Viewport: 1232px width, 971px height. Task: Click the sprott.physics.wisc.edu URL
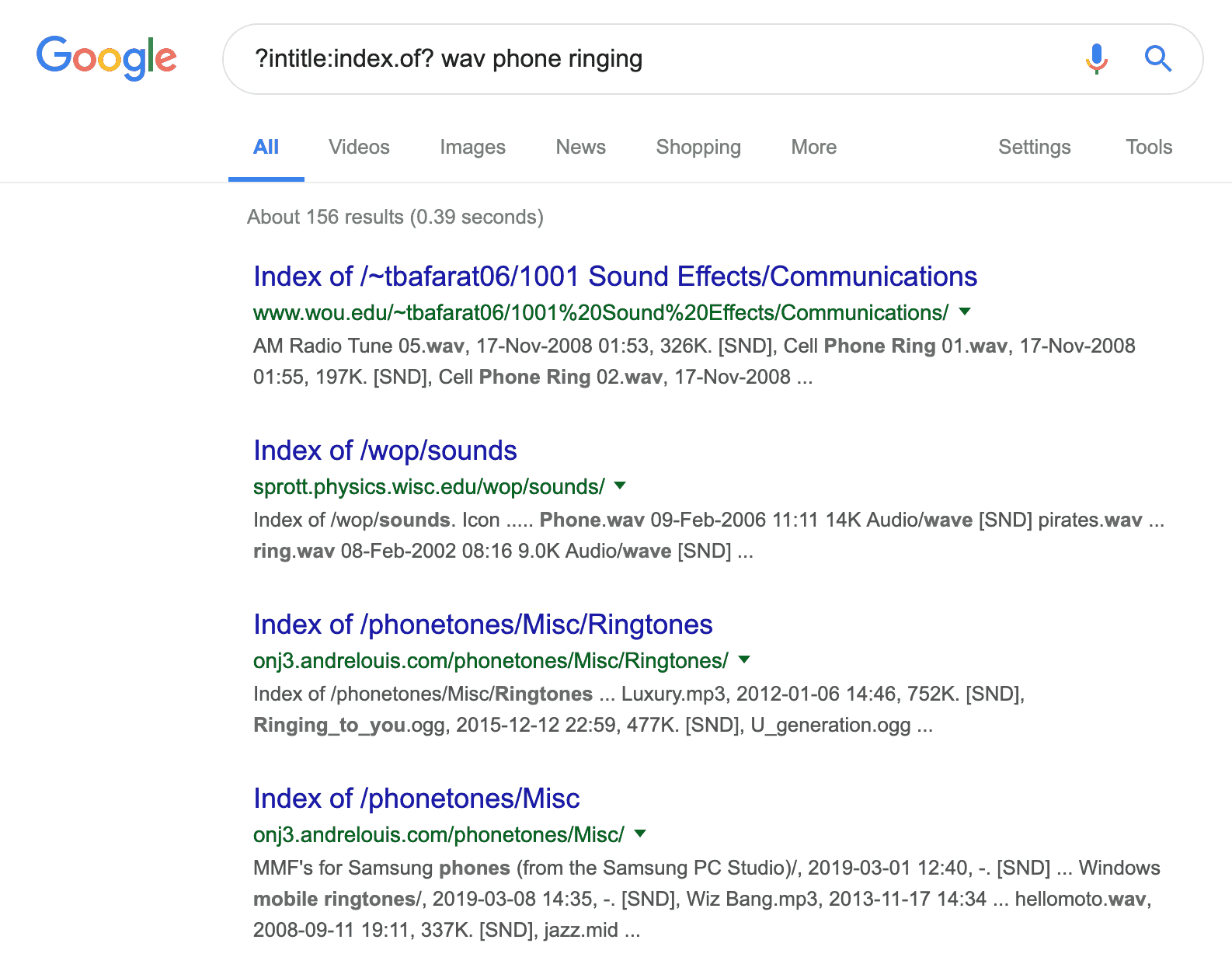point(429,486)
